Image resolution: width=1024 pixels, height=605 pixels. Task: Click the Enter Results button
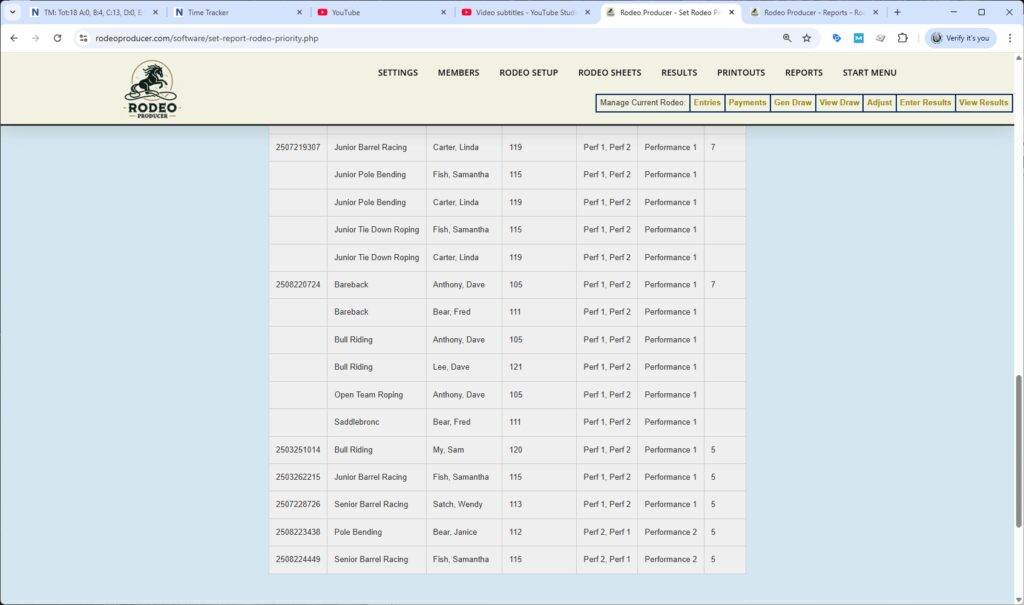923,102
